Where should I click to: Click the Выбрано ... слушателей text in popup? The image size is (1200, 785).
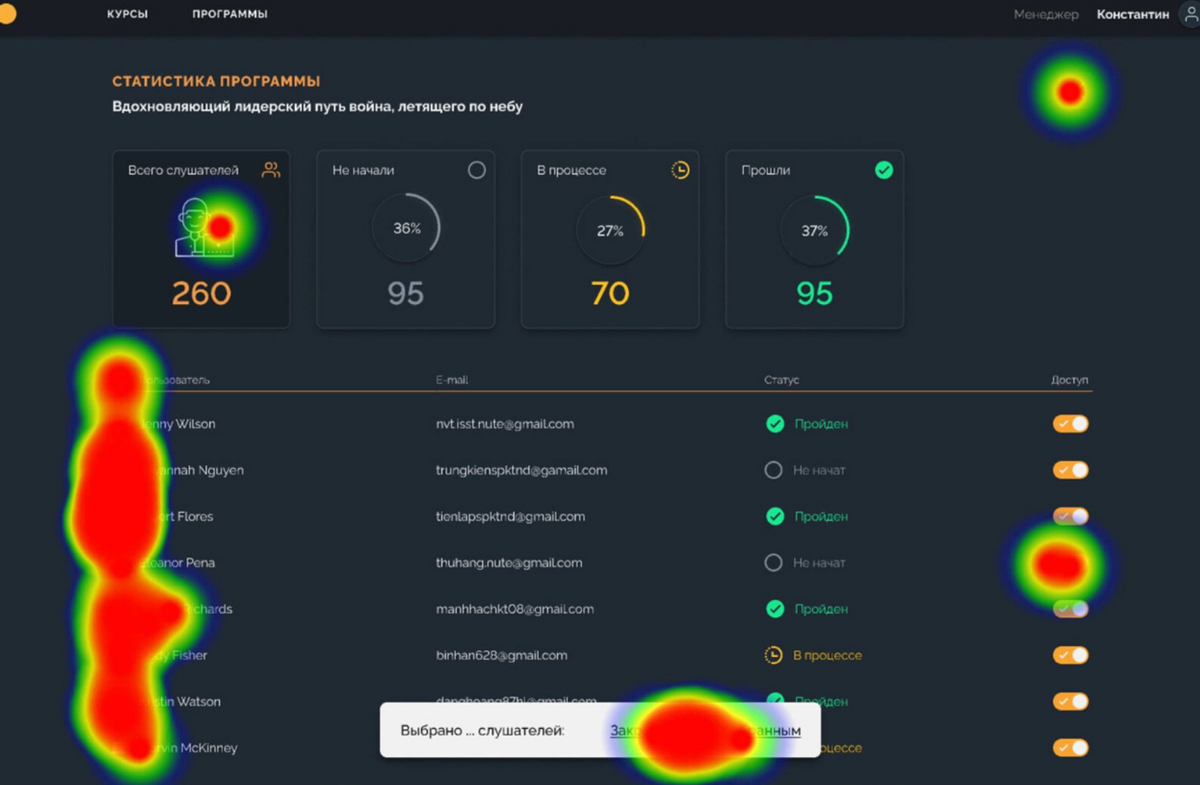tap(482, 731)
